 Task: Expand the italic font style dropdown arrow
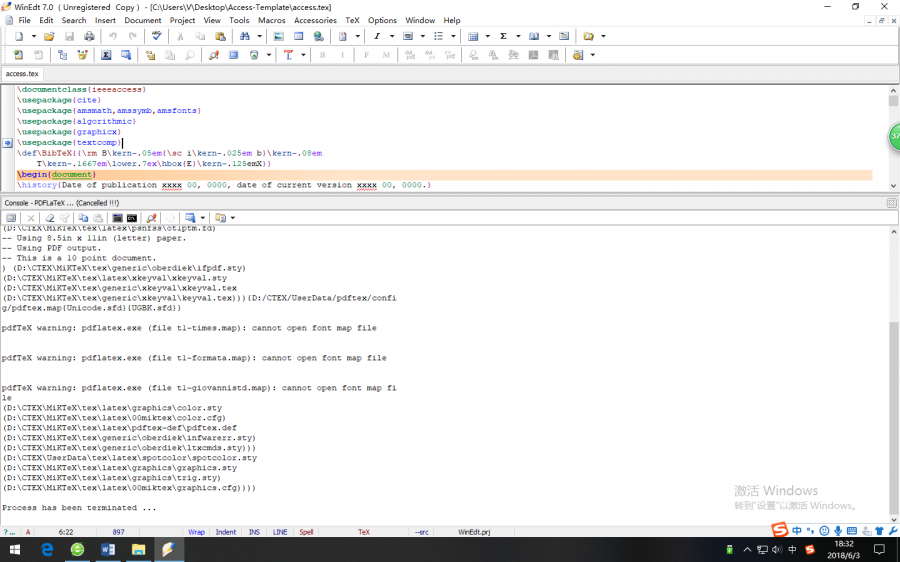click(391, 36)
